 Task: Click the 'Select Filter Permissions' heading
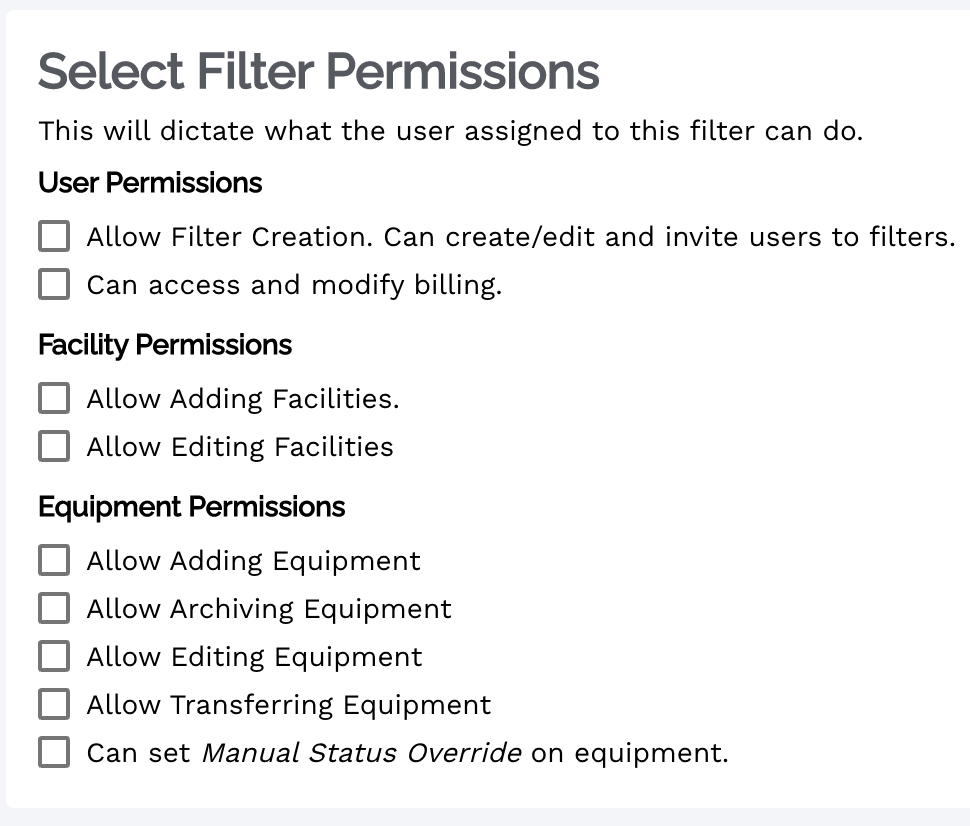[x=319, y=71]
